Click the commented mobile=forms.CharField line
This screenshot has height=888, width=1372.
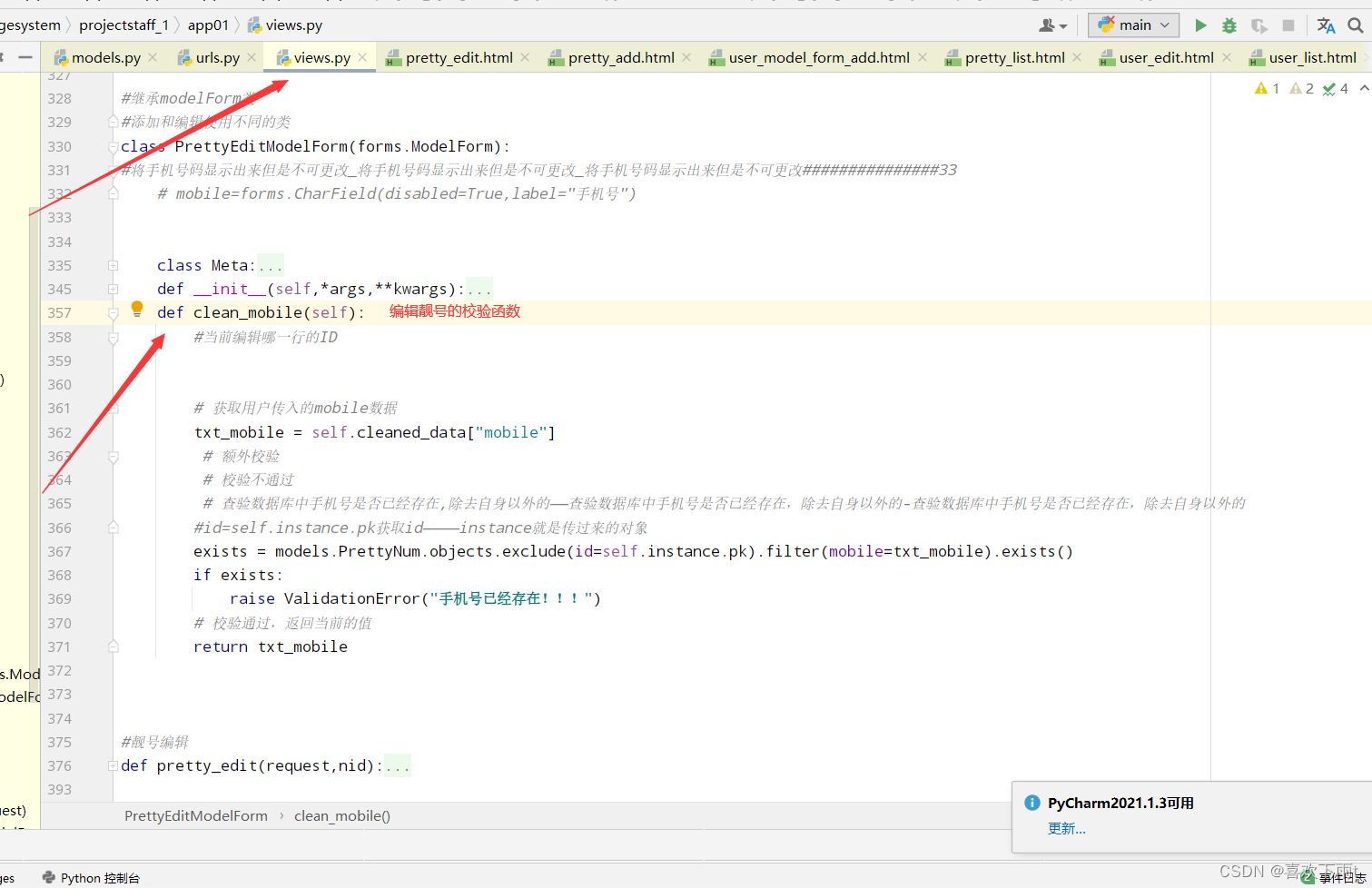point(397,193)
